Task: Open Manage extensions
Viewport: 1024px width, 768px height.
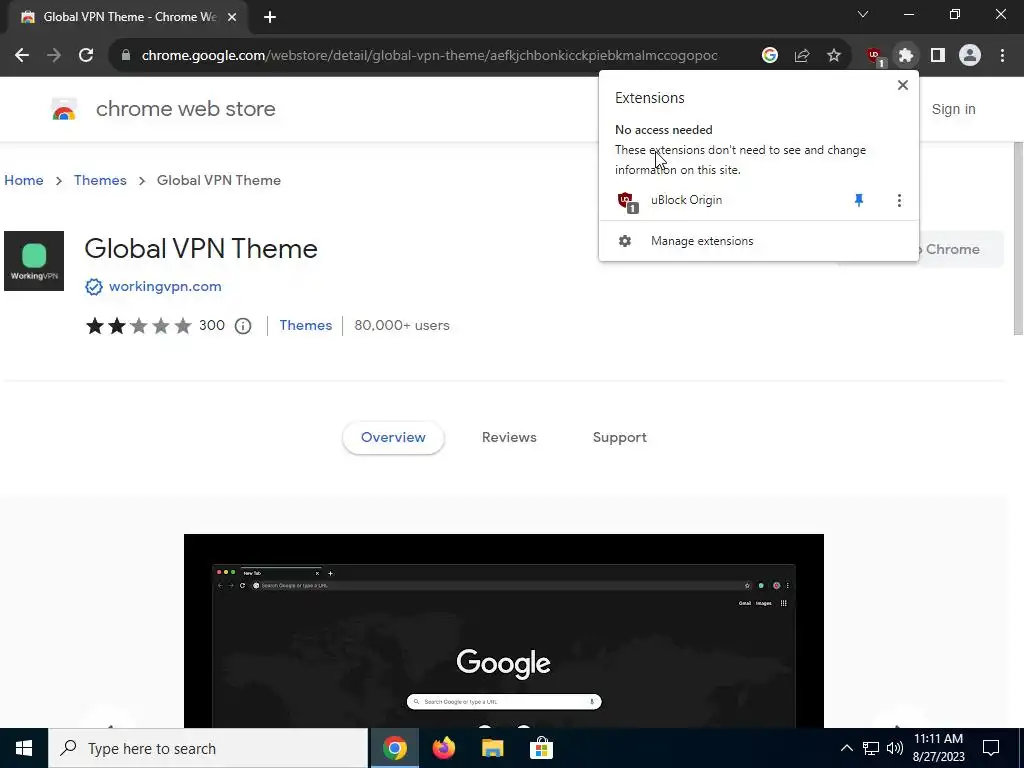Action: [759, 241]
